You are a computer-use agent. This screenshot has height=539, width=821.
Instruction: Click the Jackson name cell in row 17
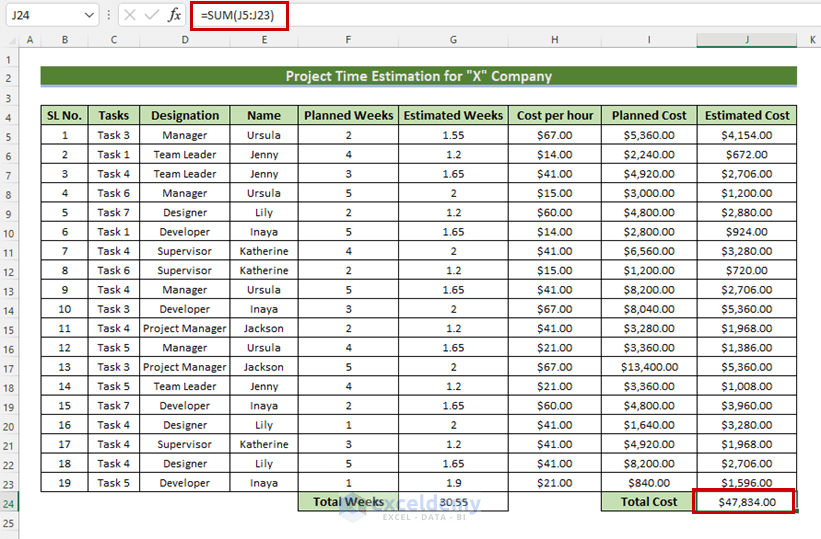coord(264,367)
